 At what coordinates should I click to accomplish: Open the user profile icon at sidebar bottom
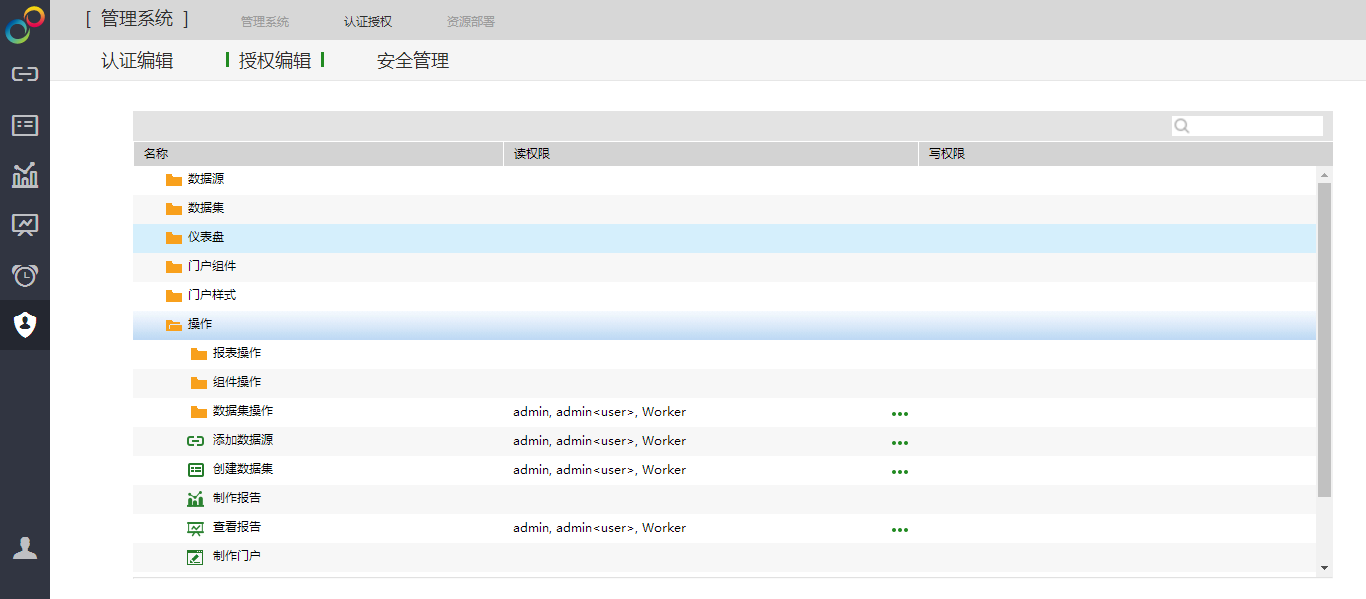point(25,548)
